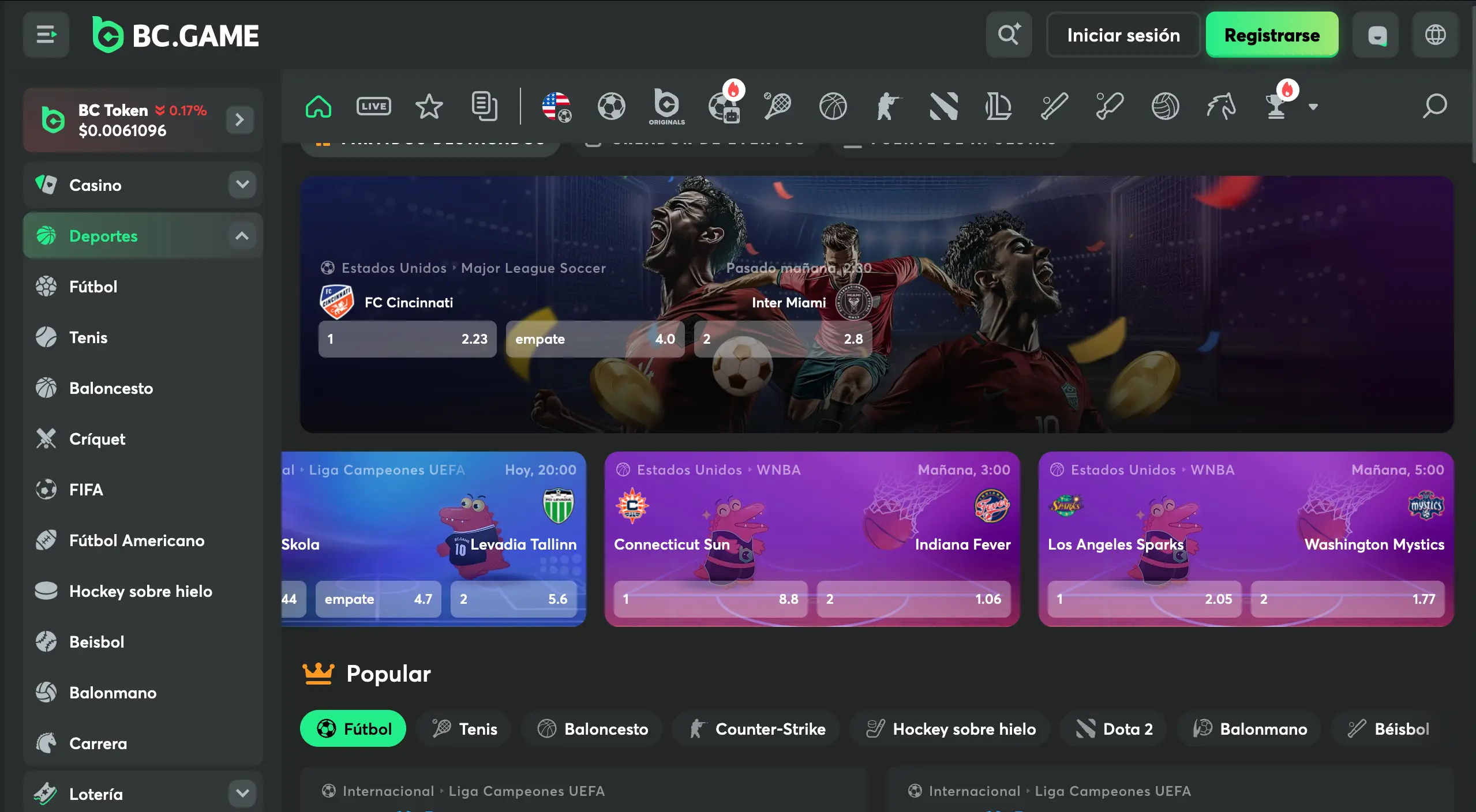Viewport: 1476px width, 812px height.
Task: Bet on FC Cincinnati at 2.23
Action: coord(407,339)
